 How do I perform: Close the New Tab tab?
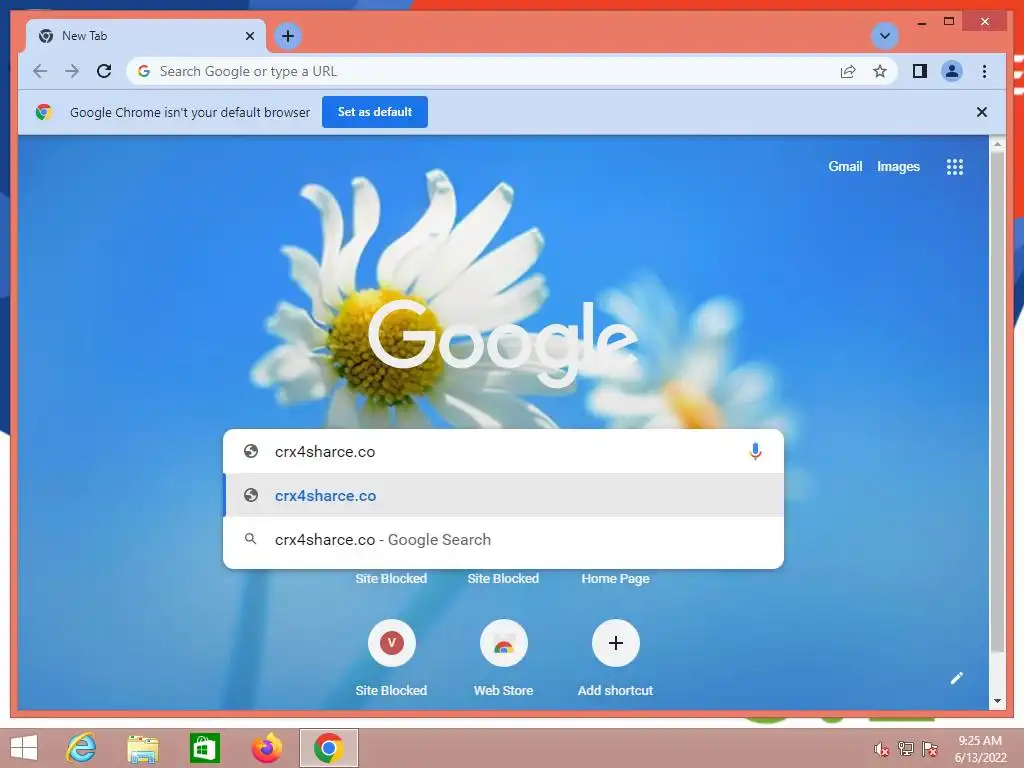tap(249, 36)
